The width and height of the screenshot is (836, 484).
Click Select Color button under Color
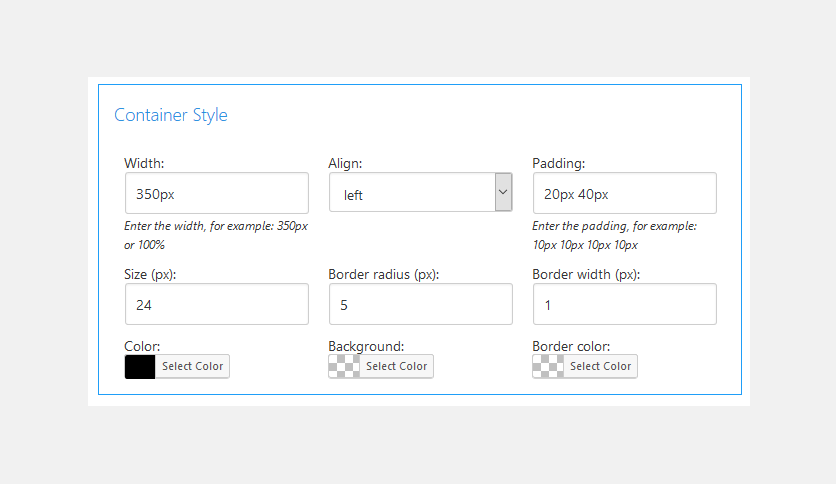pyautogui.click(x=193, y=367)
